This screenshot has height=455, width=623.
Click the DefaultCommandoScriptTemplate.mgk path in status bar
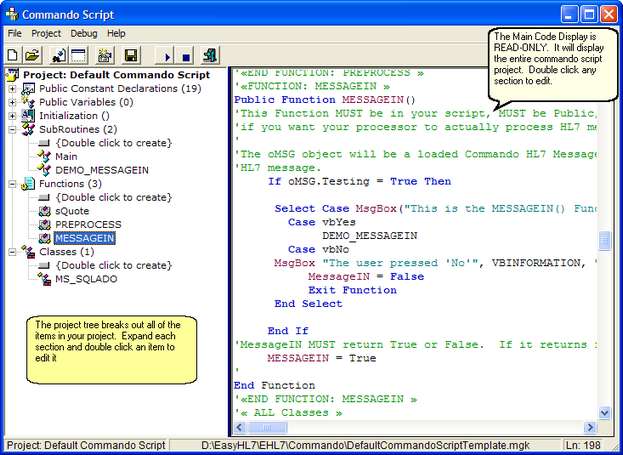[366, 445]
